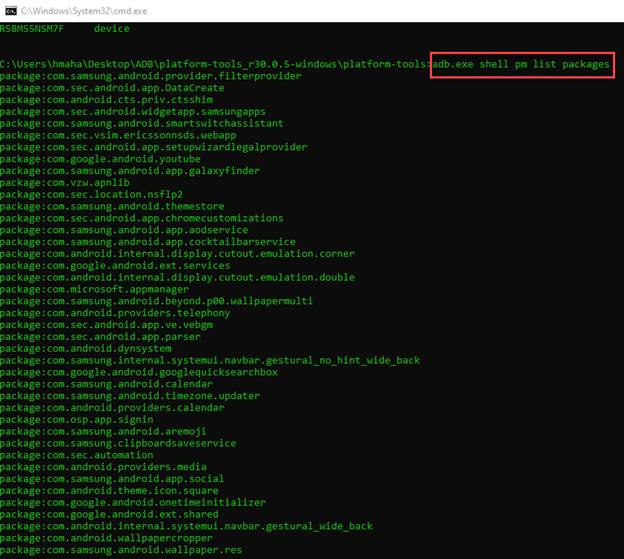Screen dimensions: 624x559
Task: Click the com.samsung.android.aremoji package line
Action: tap(102, 431)
